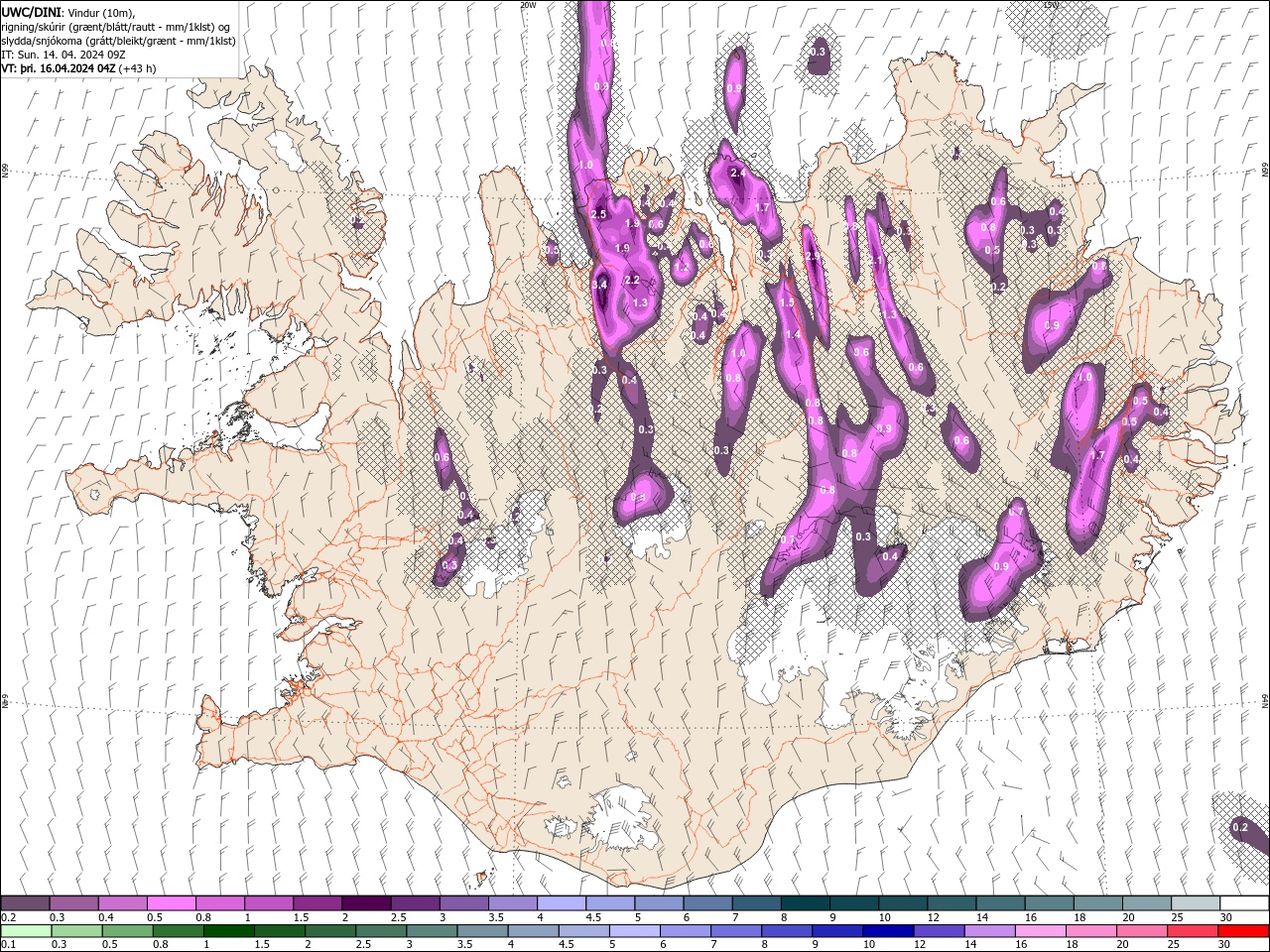Pick the 0.8–1 swatch on the purple snow scale
This screenshot has width=1270, height=952.
(x=220, y=903)
